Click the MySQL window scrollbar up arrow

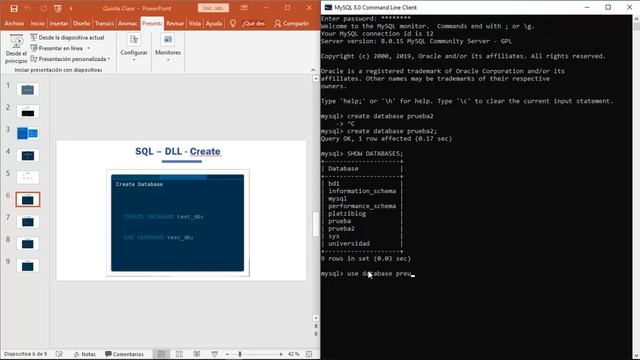click(636, 19)
